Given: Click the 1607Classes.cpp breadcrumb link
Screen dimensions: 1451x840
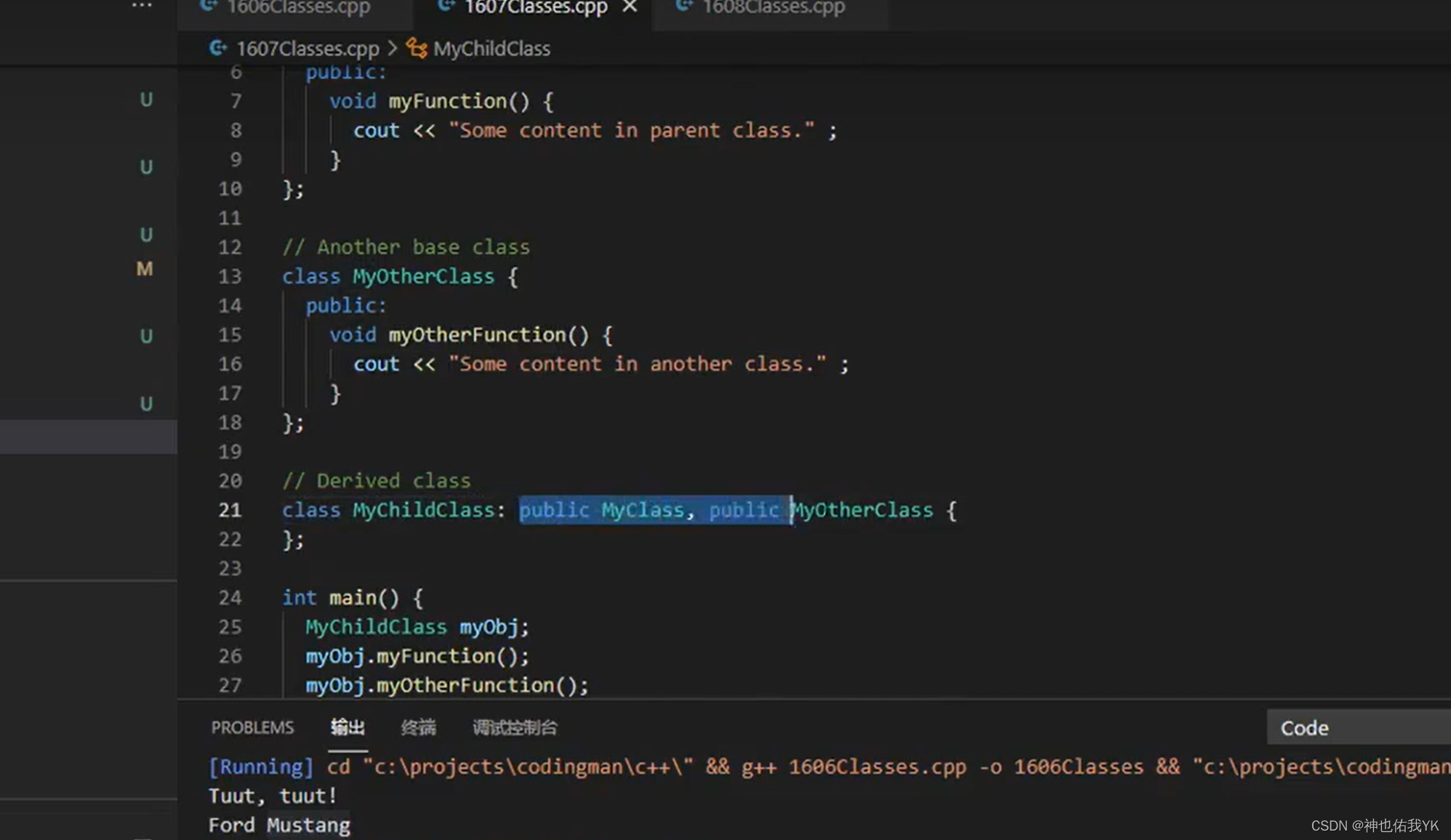Looking at the screenshot, I should coord(308,49).
